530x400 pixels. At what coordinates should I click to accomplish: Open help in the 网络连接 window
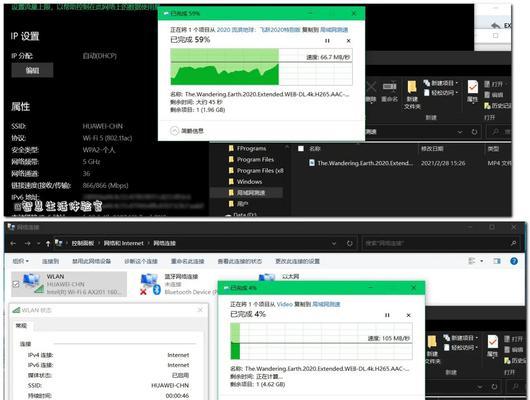pos(514,261)
